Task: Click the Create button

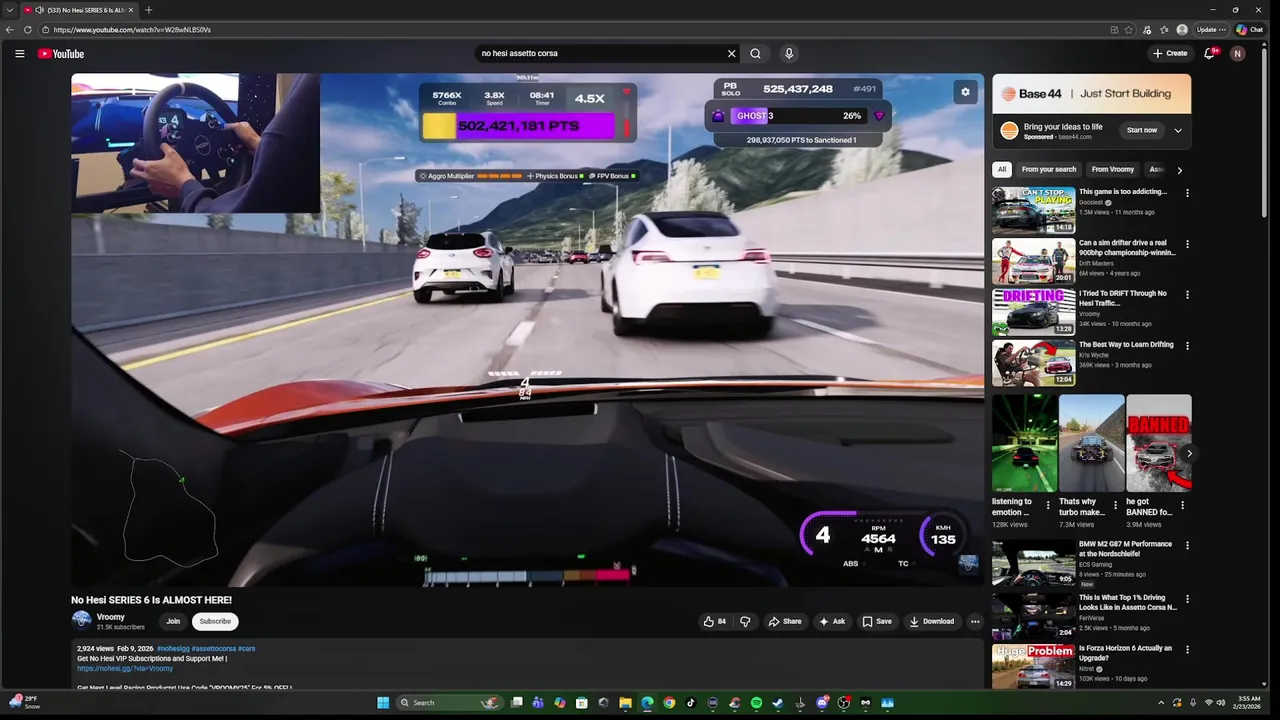Action: [x=1170, y=54]
